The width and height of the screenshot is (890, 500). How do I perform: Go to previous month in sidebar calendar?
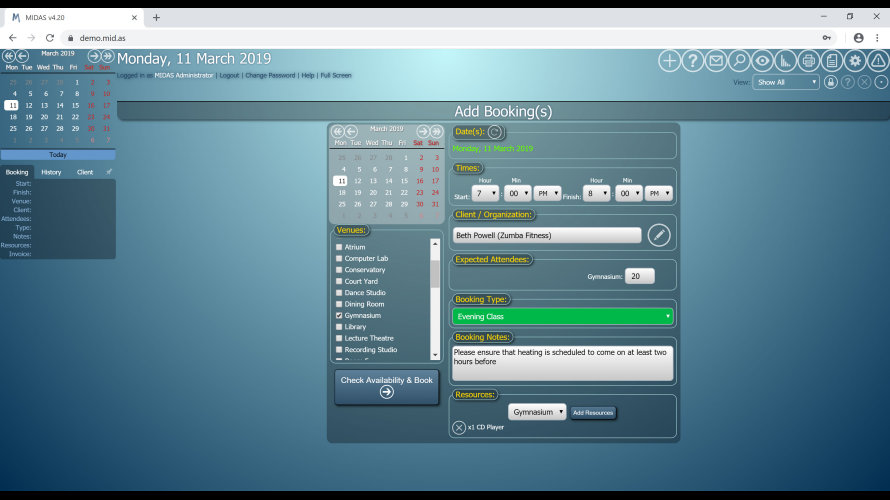coord(22,56)
